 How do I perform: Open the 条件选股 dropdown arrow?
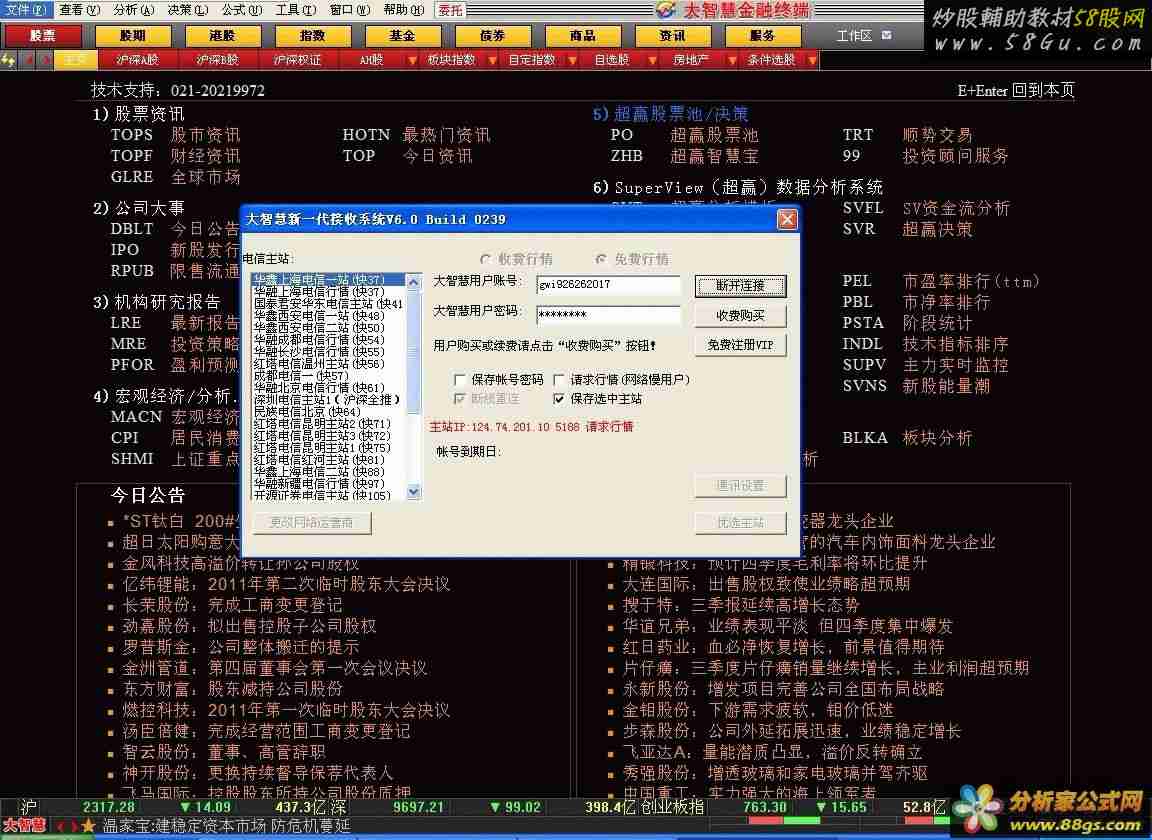click(812, 60)
